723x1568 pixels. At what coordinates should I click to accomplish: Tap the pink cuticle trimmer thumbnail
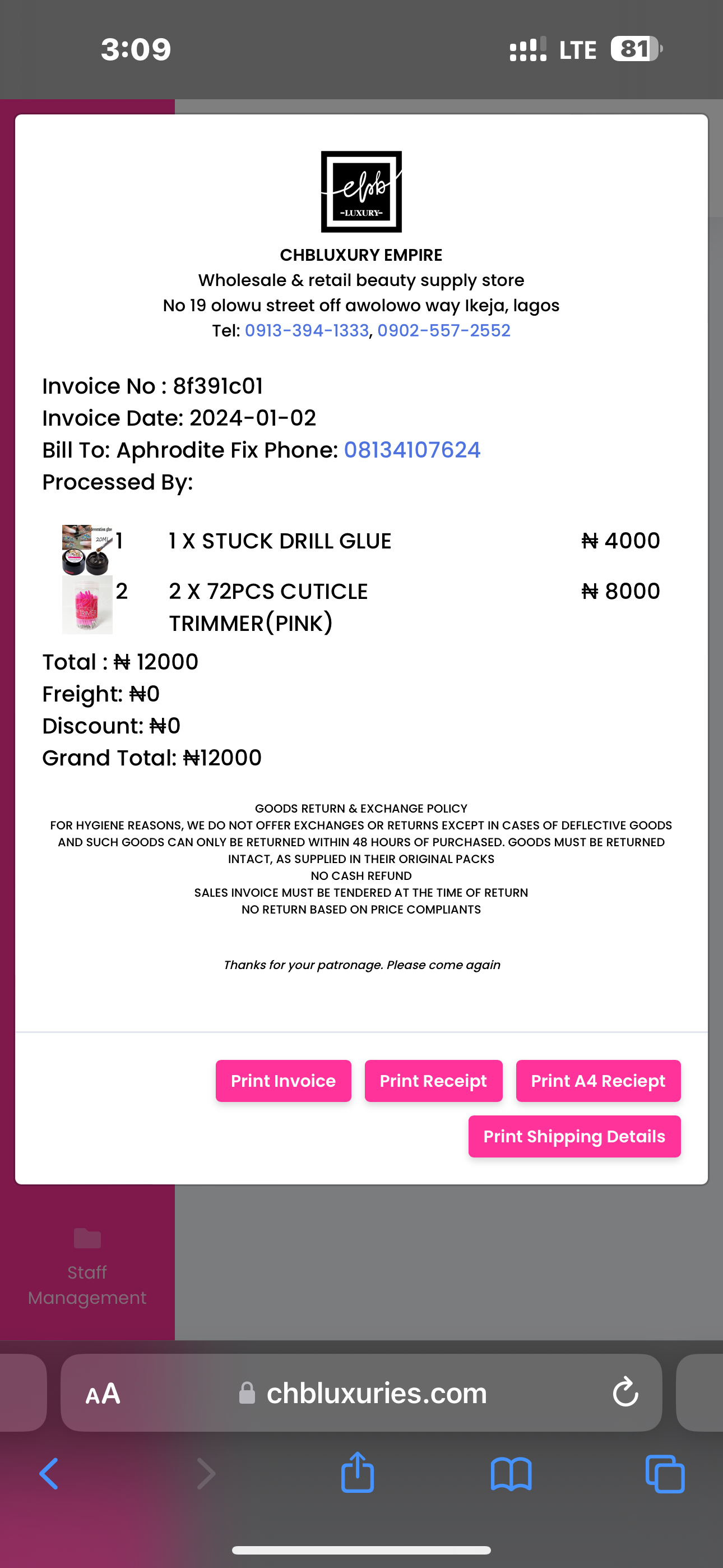pyautogui.click(x=87, y=605)
